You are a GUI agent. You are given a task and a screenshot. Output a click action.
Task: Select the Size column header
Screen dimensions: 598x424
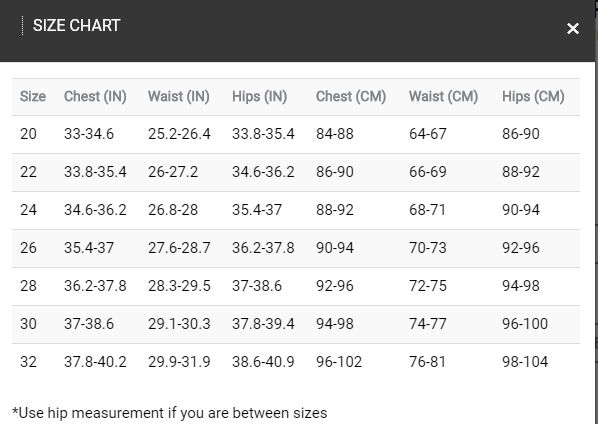(x=33, y=96)
